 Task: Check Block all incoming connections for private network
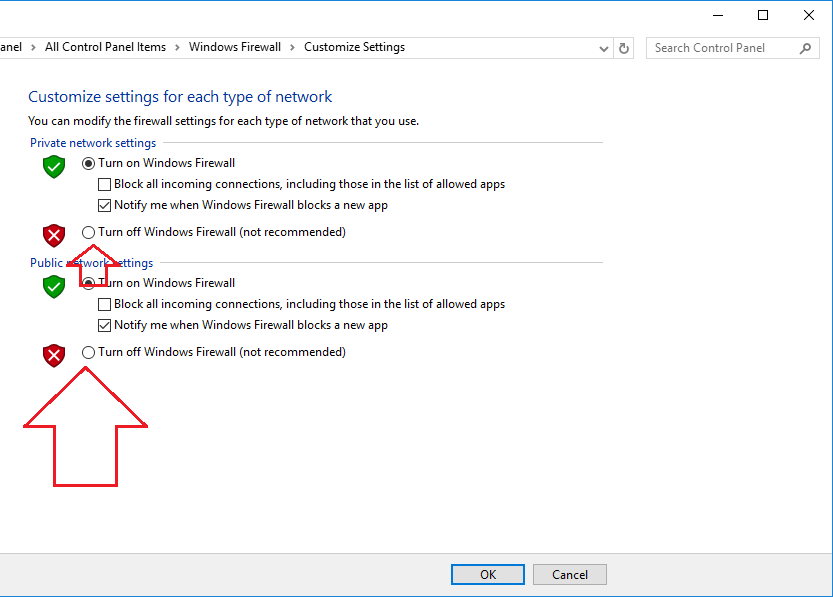click(x=105, y=184)
